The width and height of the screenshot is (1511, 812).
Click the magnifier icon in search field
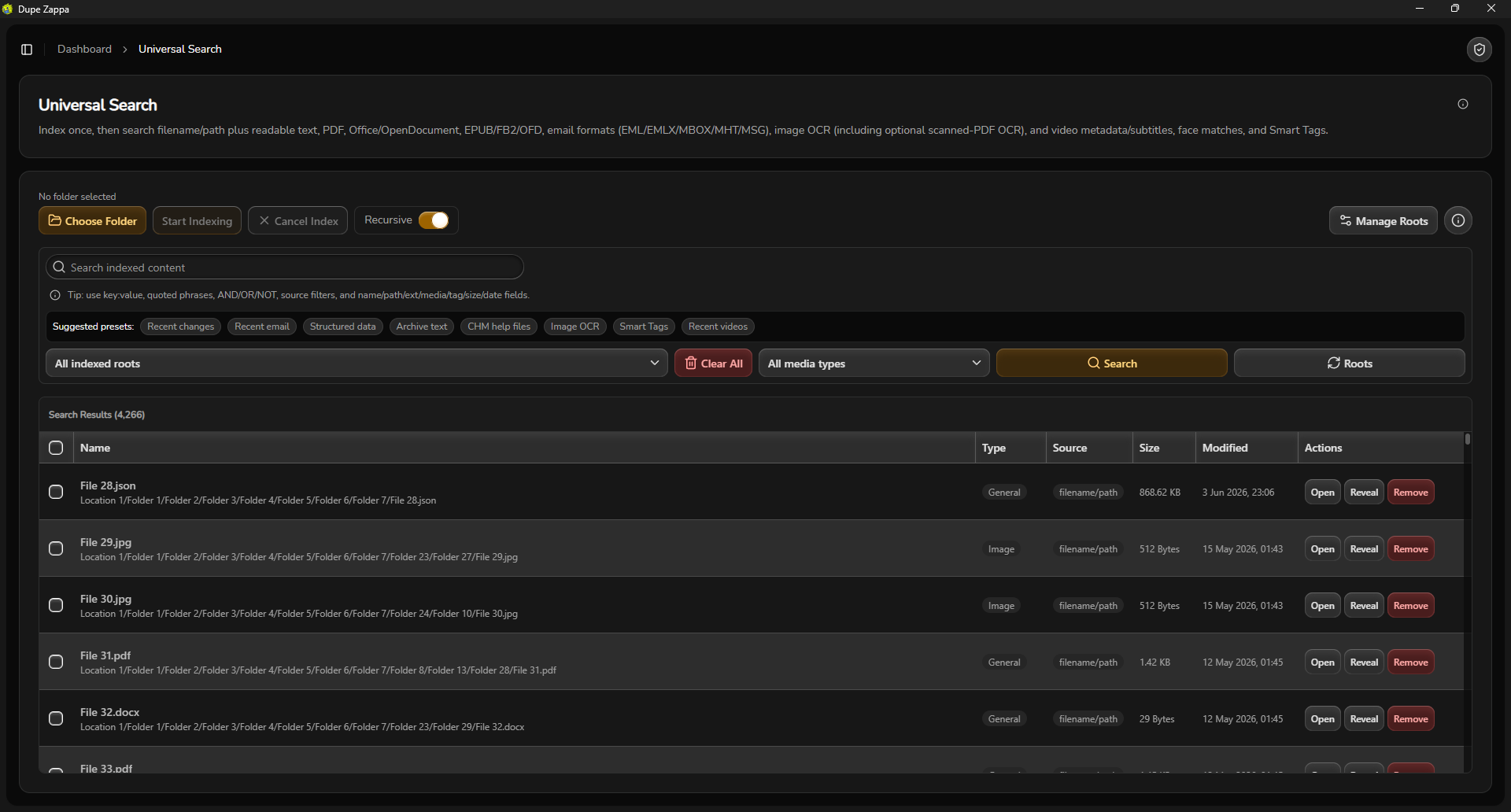59,268
